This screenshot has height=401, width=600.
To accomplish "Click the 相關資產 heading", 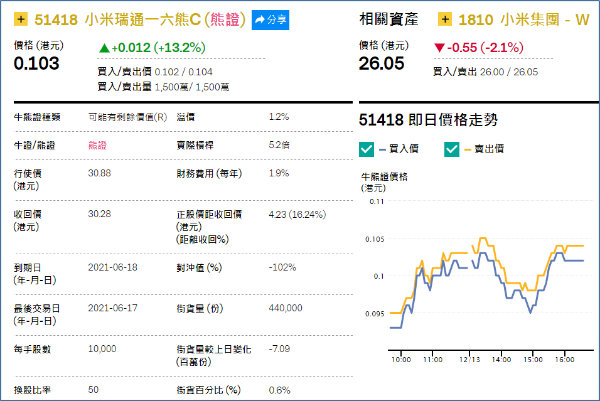I will pyautogui.click(x=388, y=20).
